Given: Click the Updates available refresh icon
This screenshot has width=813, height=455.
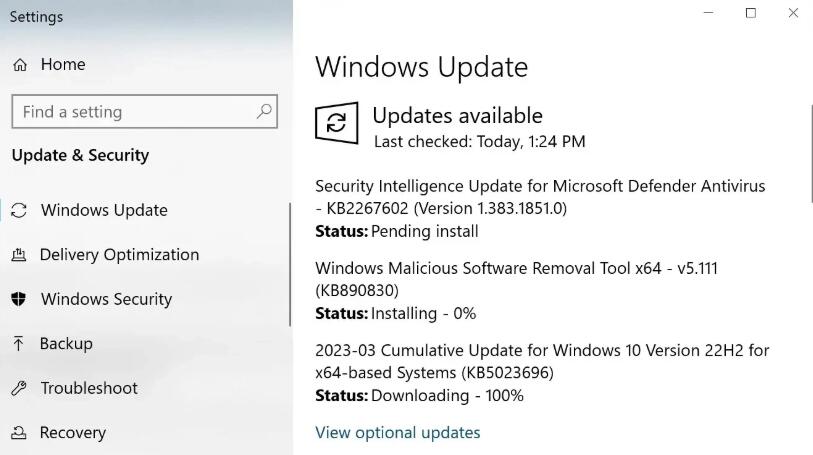Looking at the screenshot, I should [x=337, y=123].
